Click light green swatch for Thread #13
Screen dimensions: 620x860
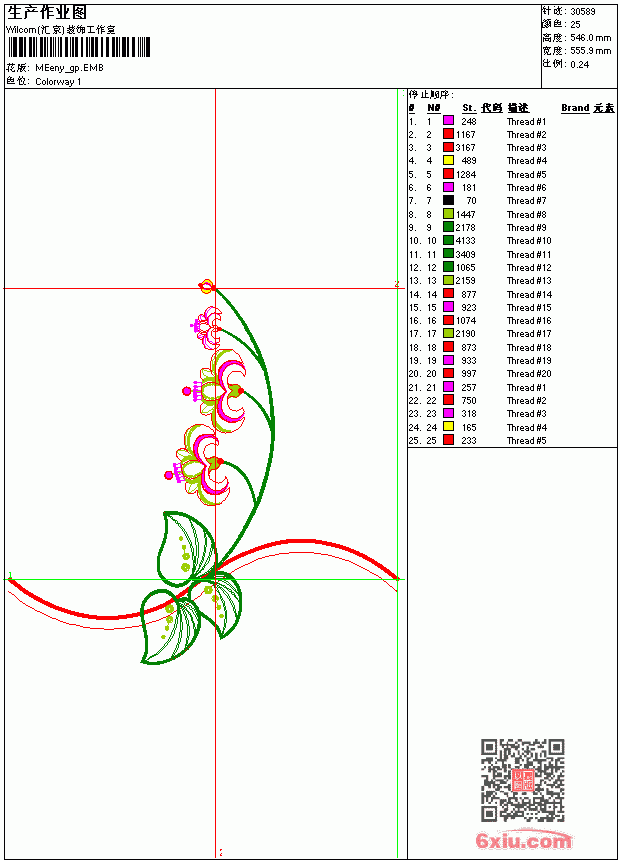[x=448, y=280]
